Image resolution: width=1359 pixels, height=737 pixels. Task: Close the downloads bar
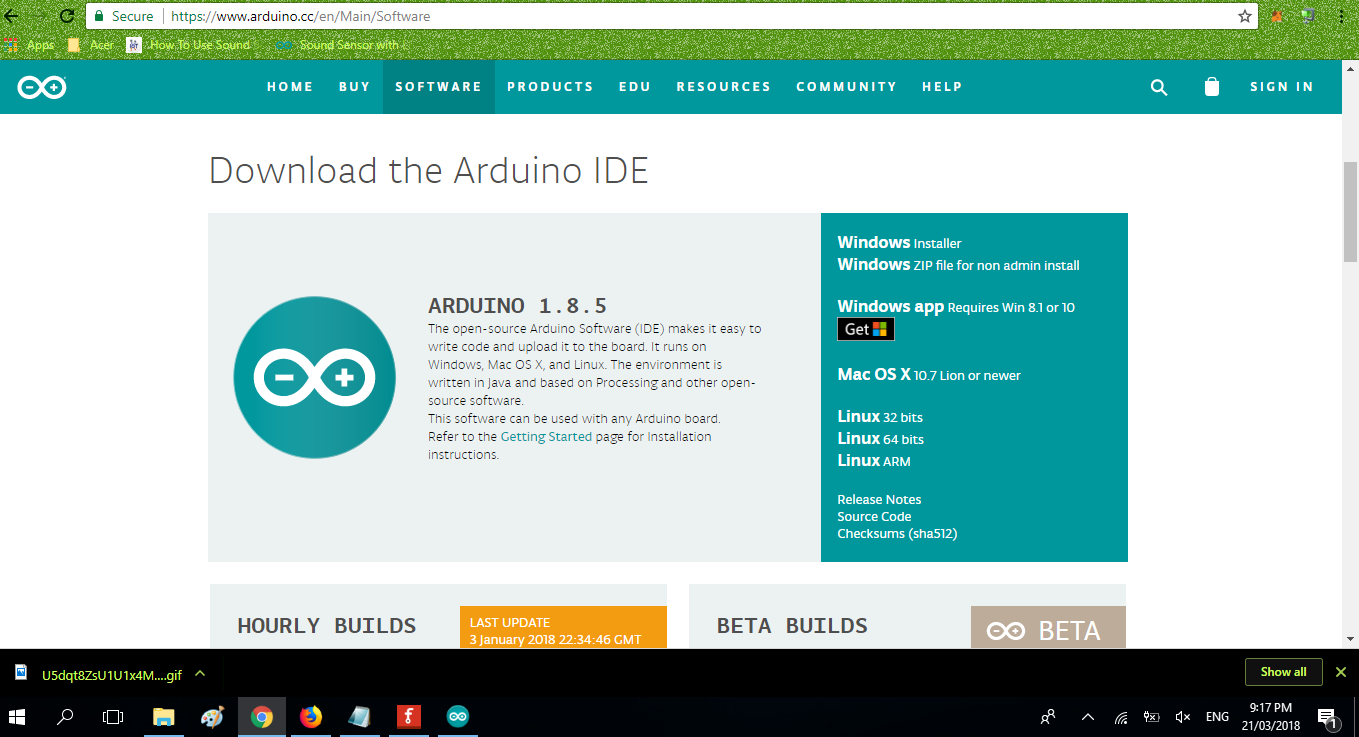coord(1341,672)
